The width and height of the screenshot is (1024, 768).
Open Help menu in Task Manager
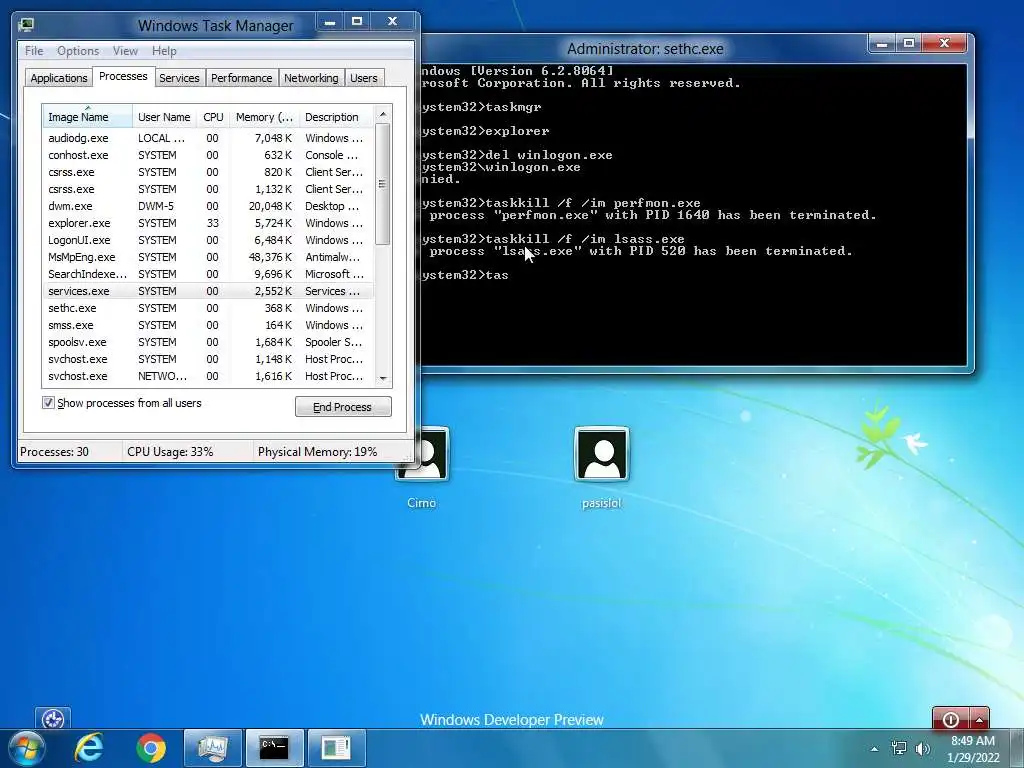164,51
